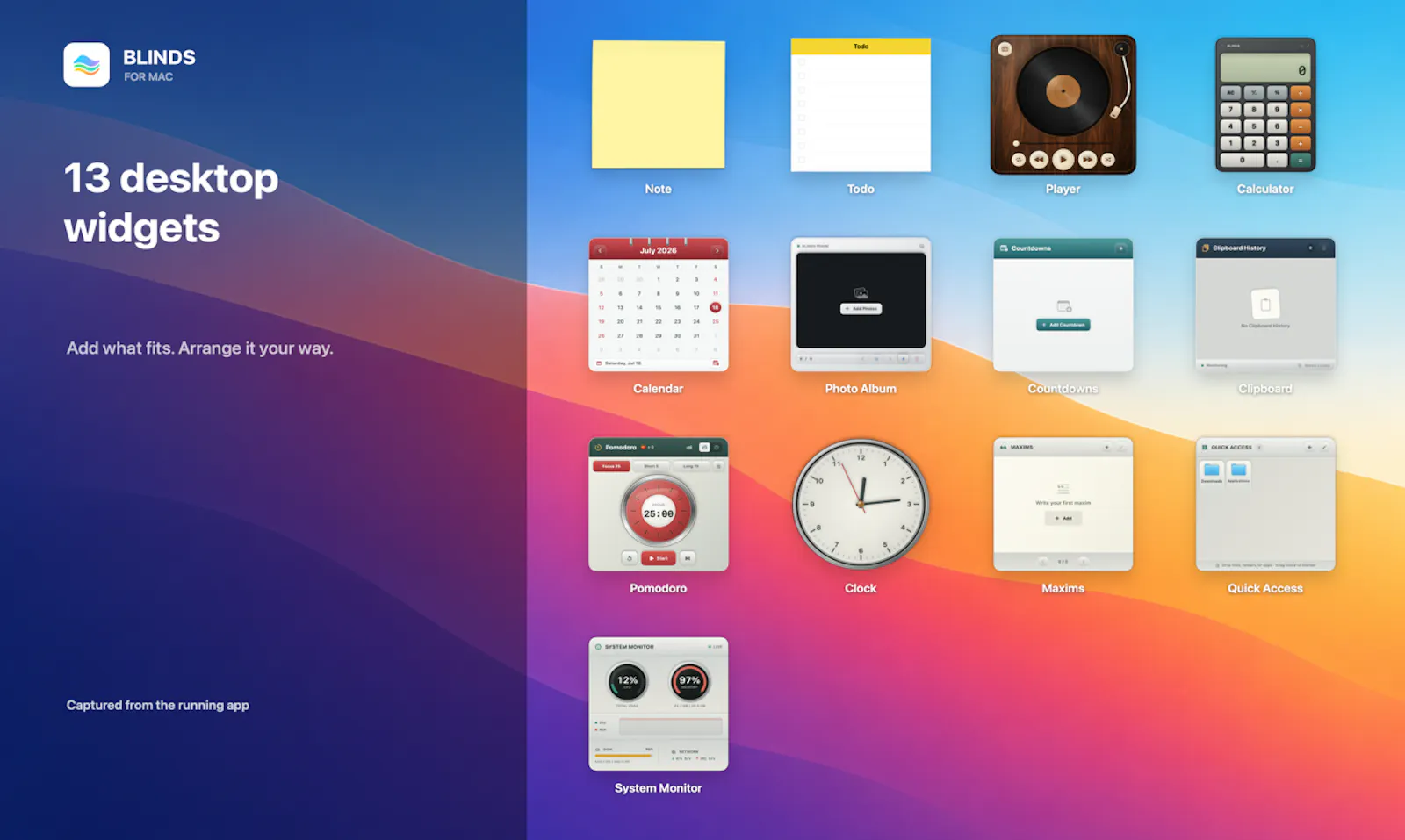The image size is (1405, 840).
Task: Go to next month in the Calendar widget
Action: pos(717,250)
